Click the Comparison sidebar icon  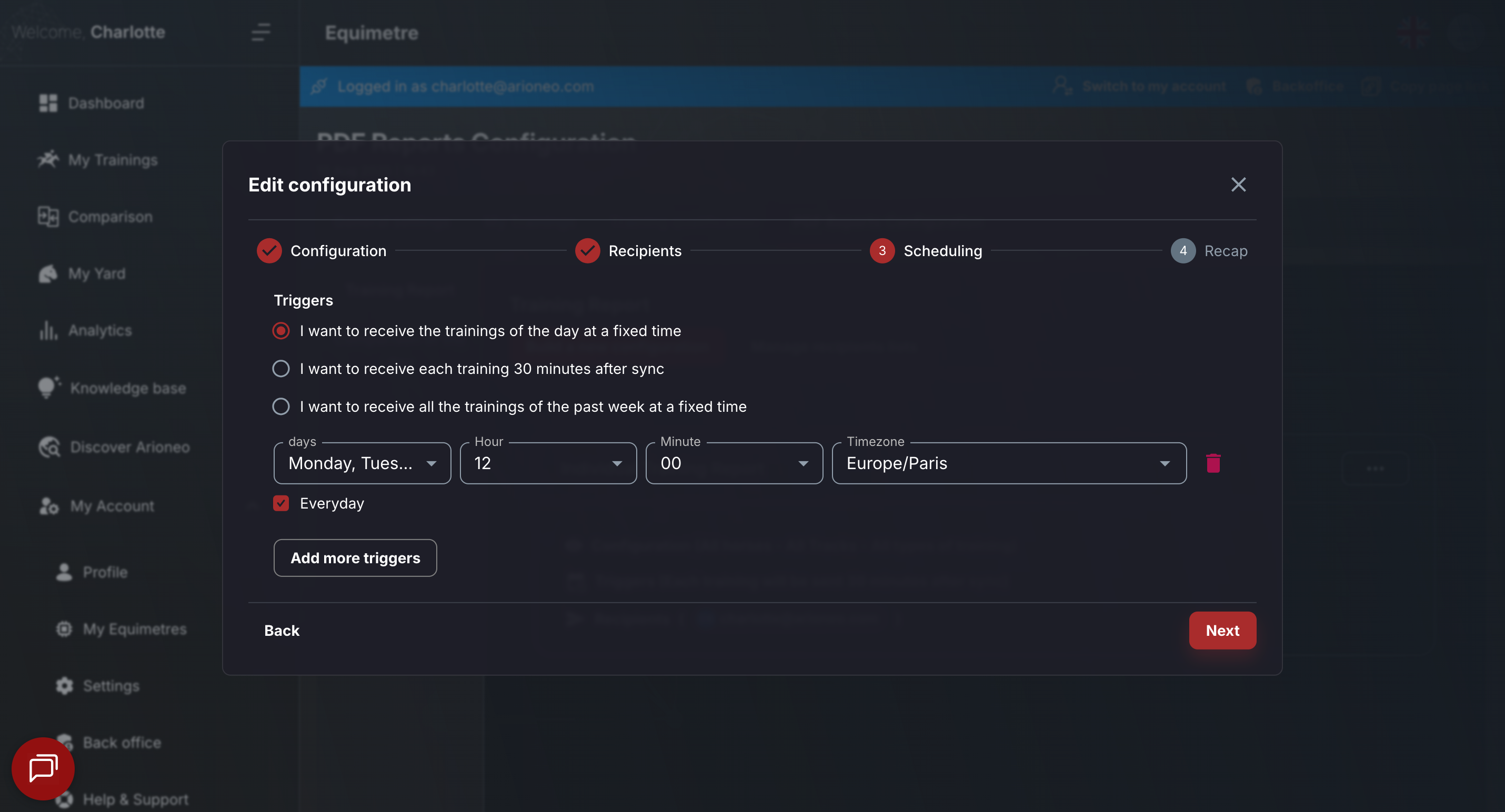click(48, 217)
